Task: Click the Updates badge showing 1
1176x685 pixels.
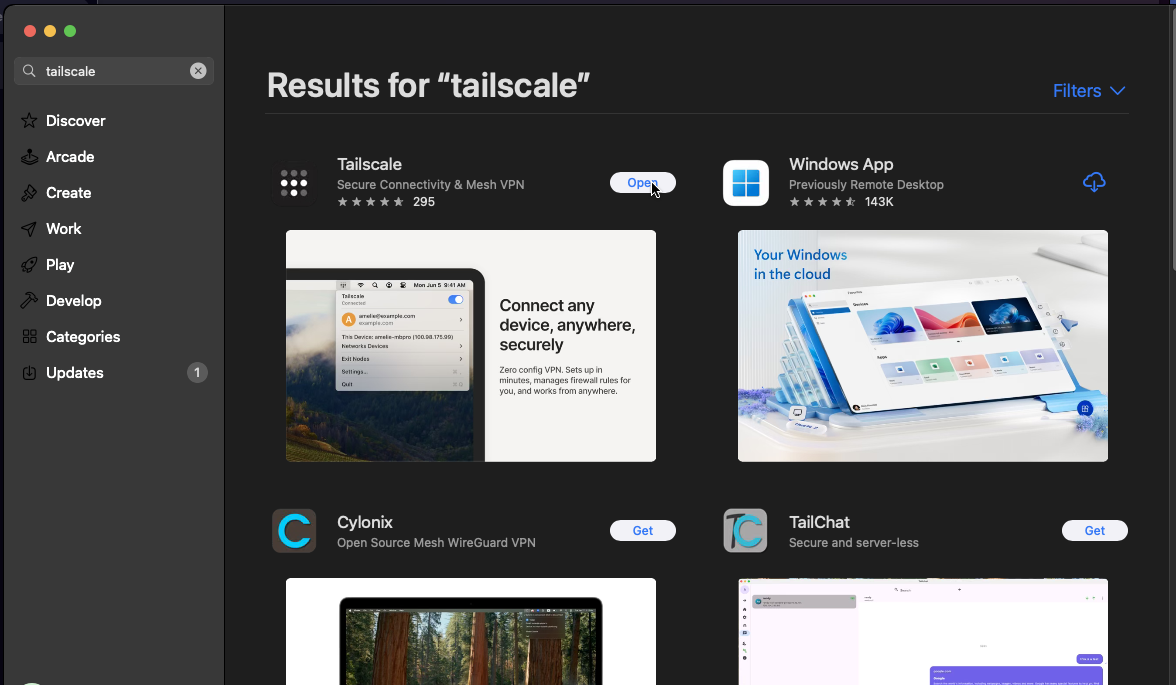Action: [197, 373]
